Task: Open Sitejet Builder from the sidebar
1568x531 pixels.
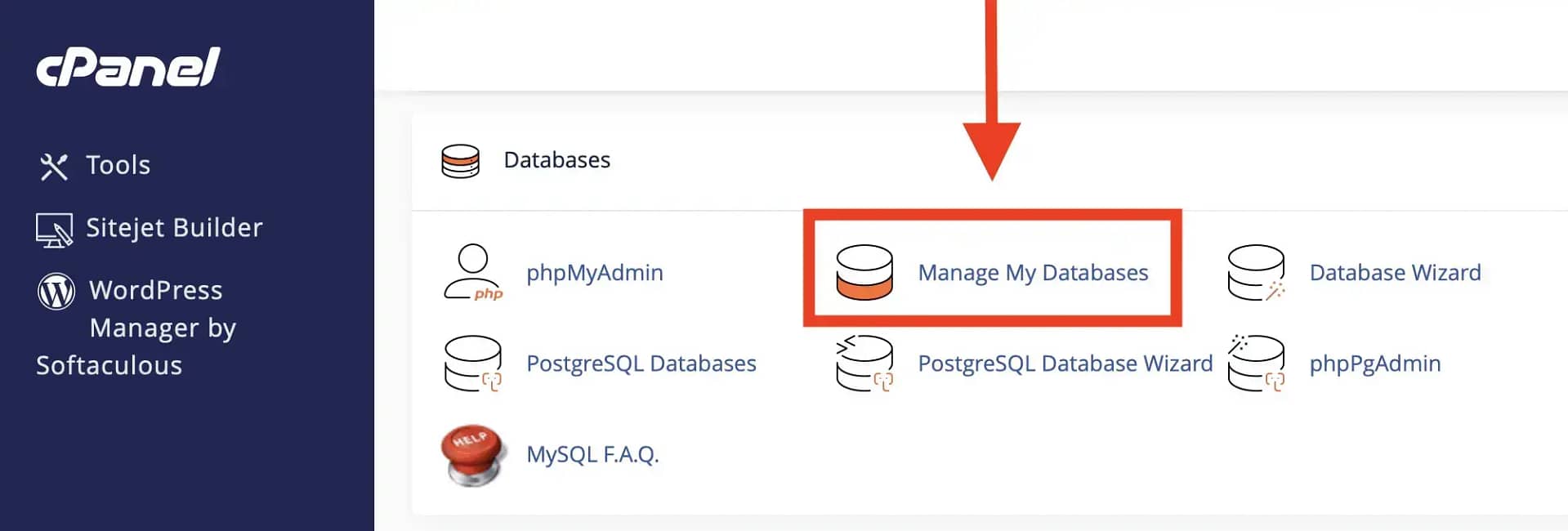Action: 174,227
